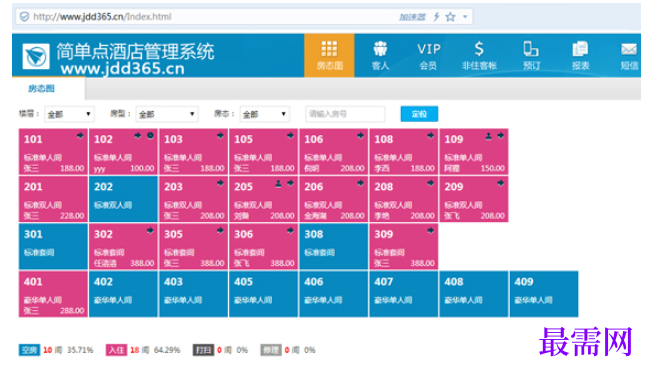Click the arrow icon on room 306

point(291,231)
